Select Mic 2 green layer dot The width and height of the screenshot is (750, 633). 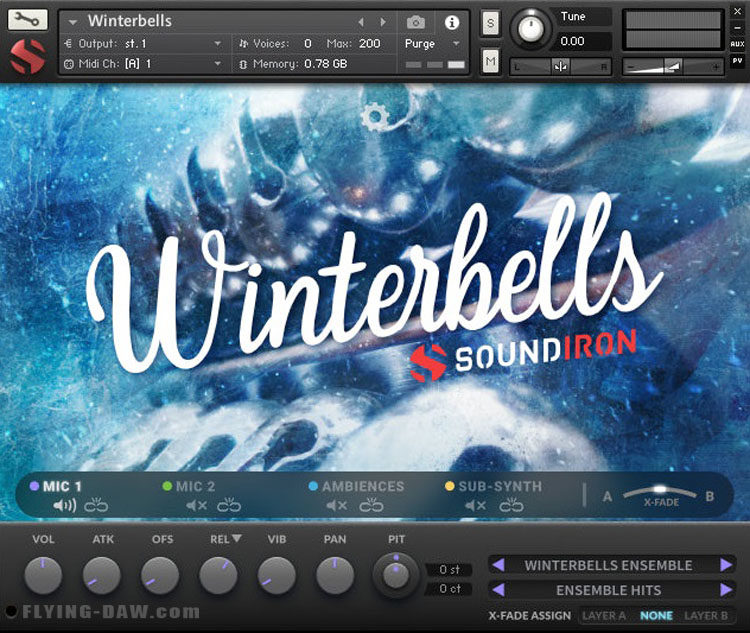[167, 486]
